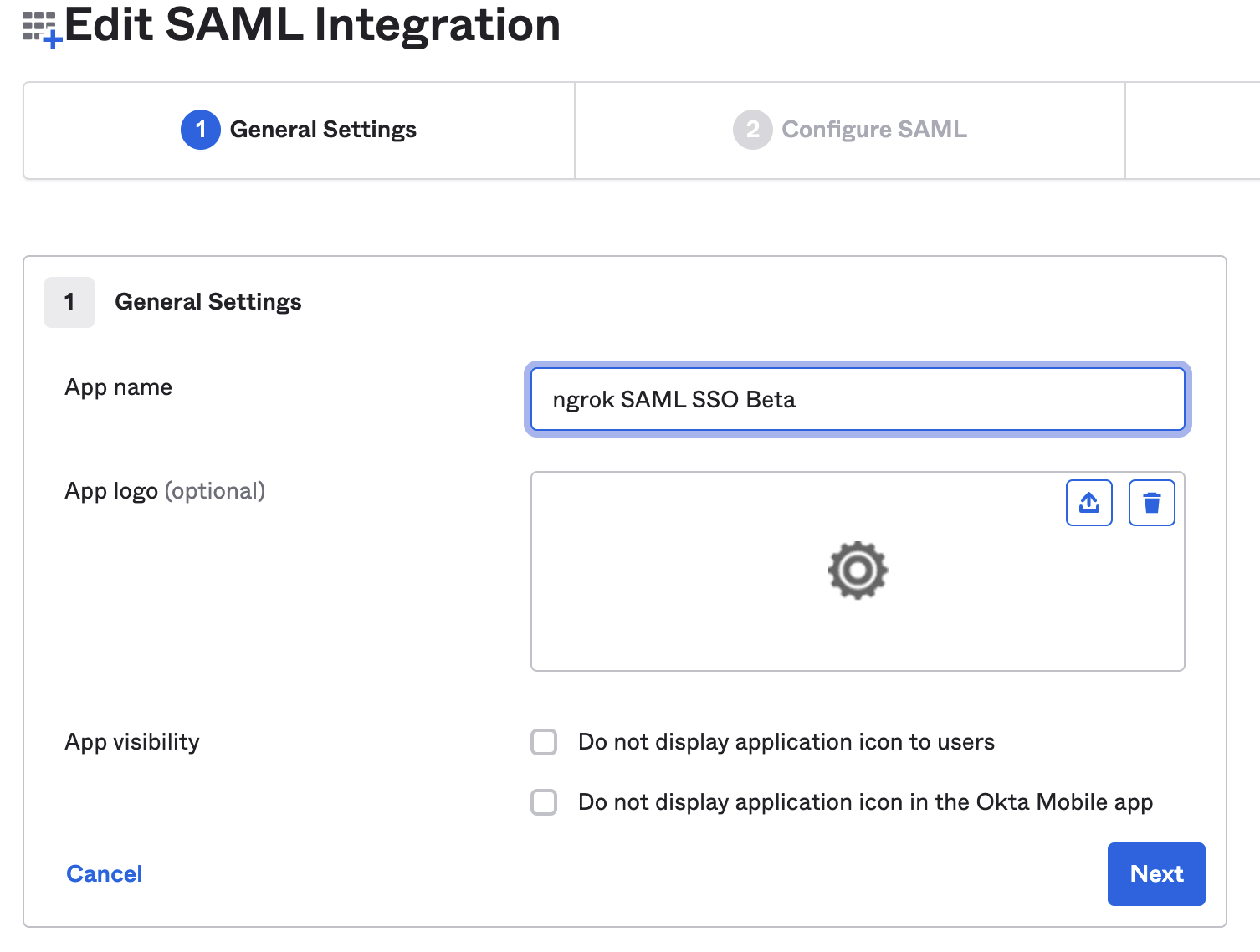This screenshot has width=1260, height=952.
Task: Switch to the Configure SAML step tab
Action: point(850,131)
